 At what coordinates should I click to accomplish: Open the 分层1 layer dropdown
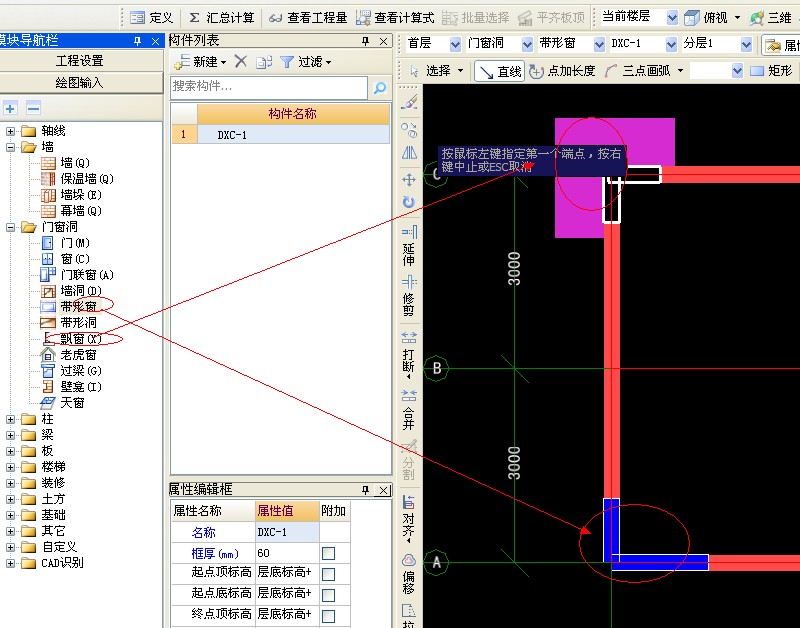(746, 44)
